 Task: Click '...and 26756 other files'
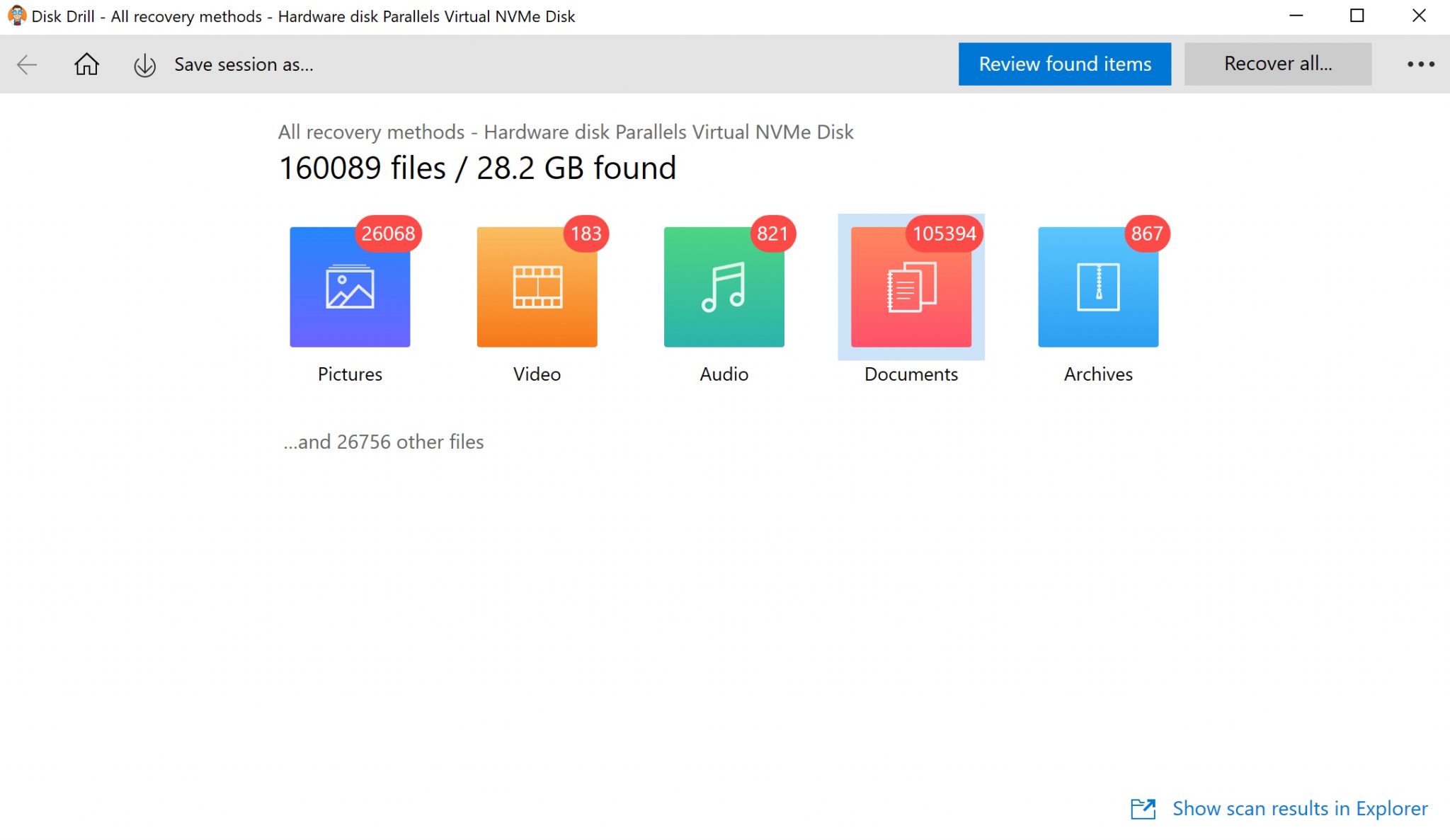[384, 442]
